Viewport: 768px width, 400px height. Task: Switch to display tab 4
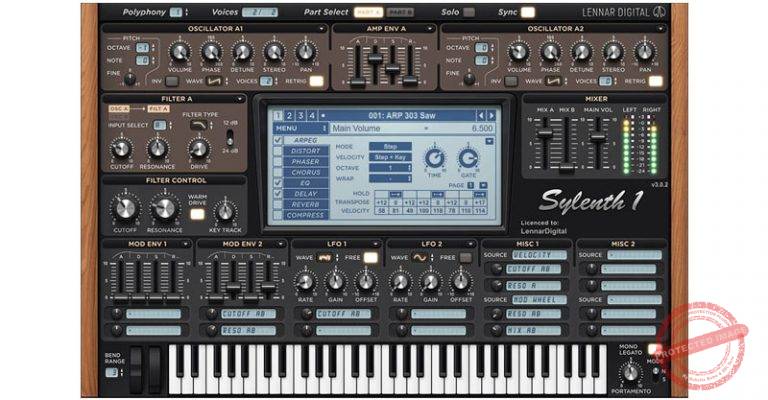click(x=312, y=116)
